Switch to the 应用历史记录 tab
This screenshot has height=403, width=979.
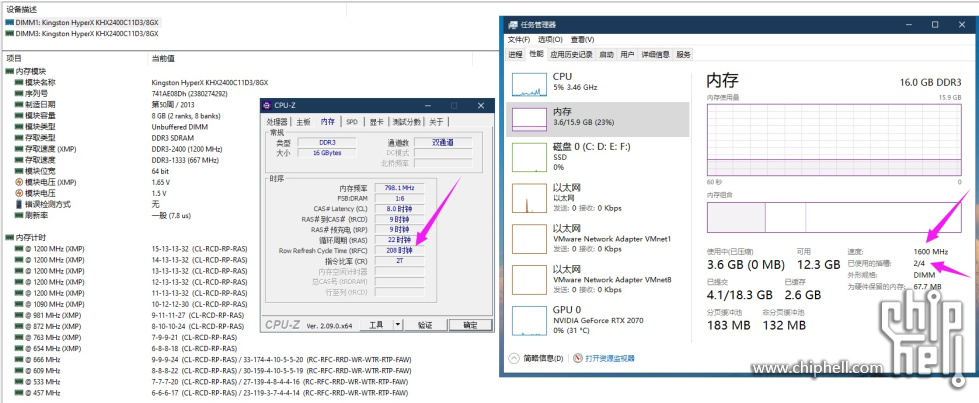(x=571, y=54)
